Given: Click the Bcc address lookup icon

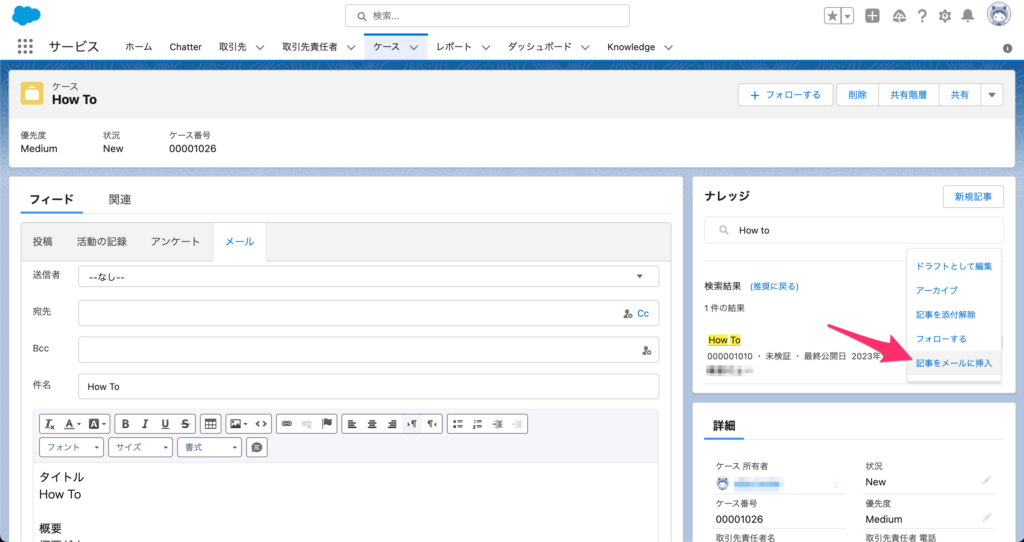Looking at the screenshot, I should click(647, 351).
